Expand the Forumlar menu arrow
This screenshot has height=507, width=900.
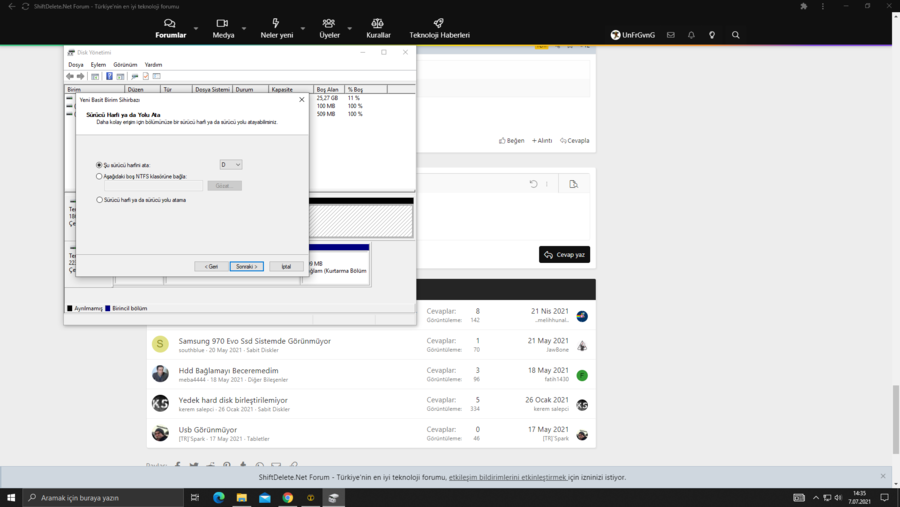point(196,29)
